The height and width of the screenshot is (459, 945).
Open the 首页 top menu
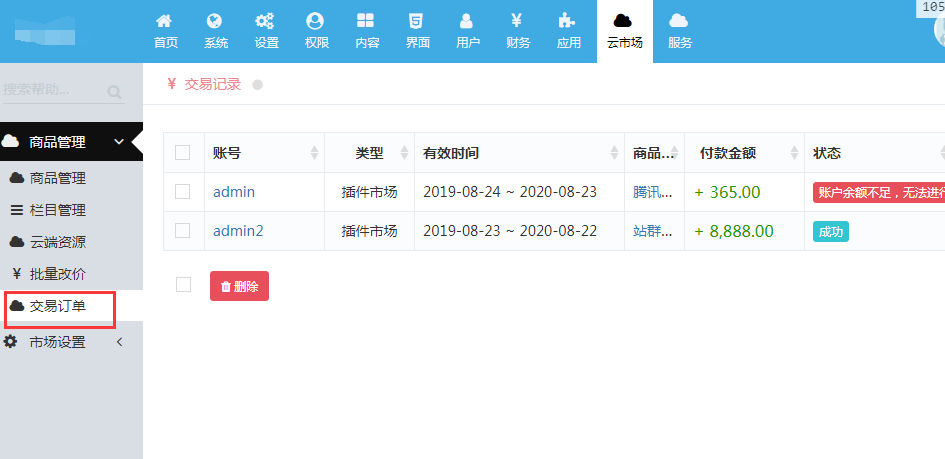(x=166, y=32)
